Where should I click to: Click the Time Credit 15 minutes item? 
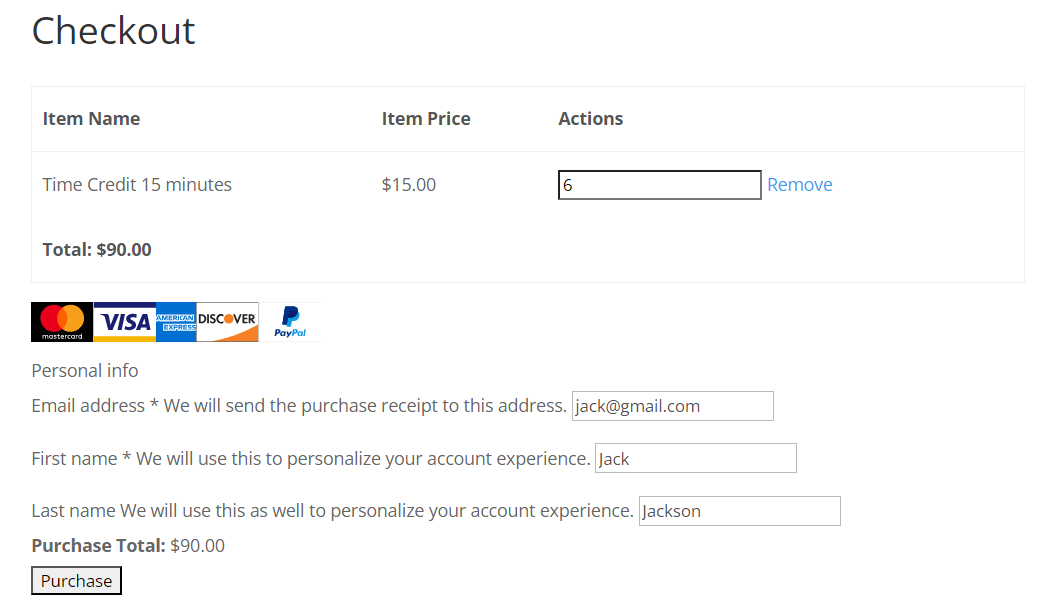(137, 185)
